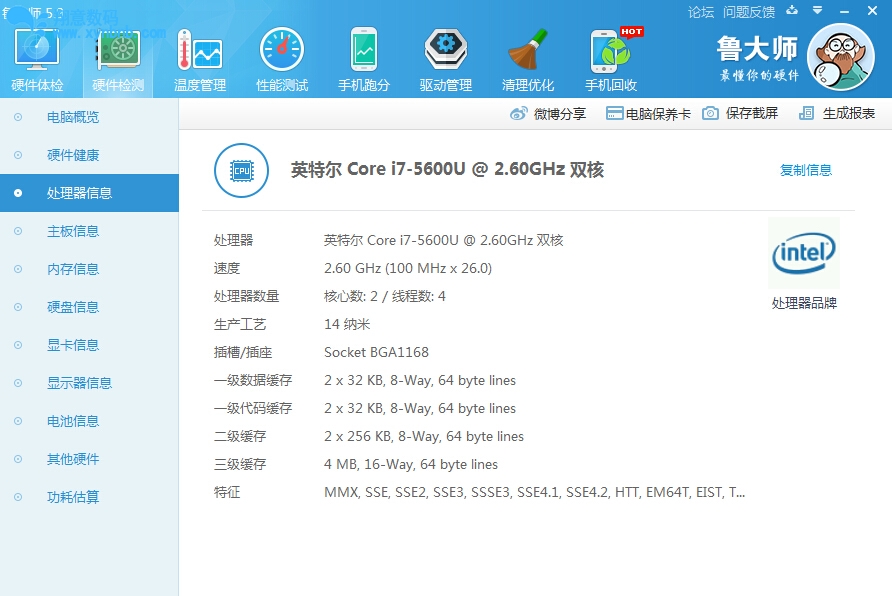This screenshot has height=596, width=892.
Task: Select 处理器信息 in the sidebar
Action: 89,193
